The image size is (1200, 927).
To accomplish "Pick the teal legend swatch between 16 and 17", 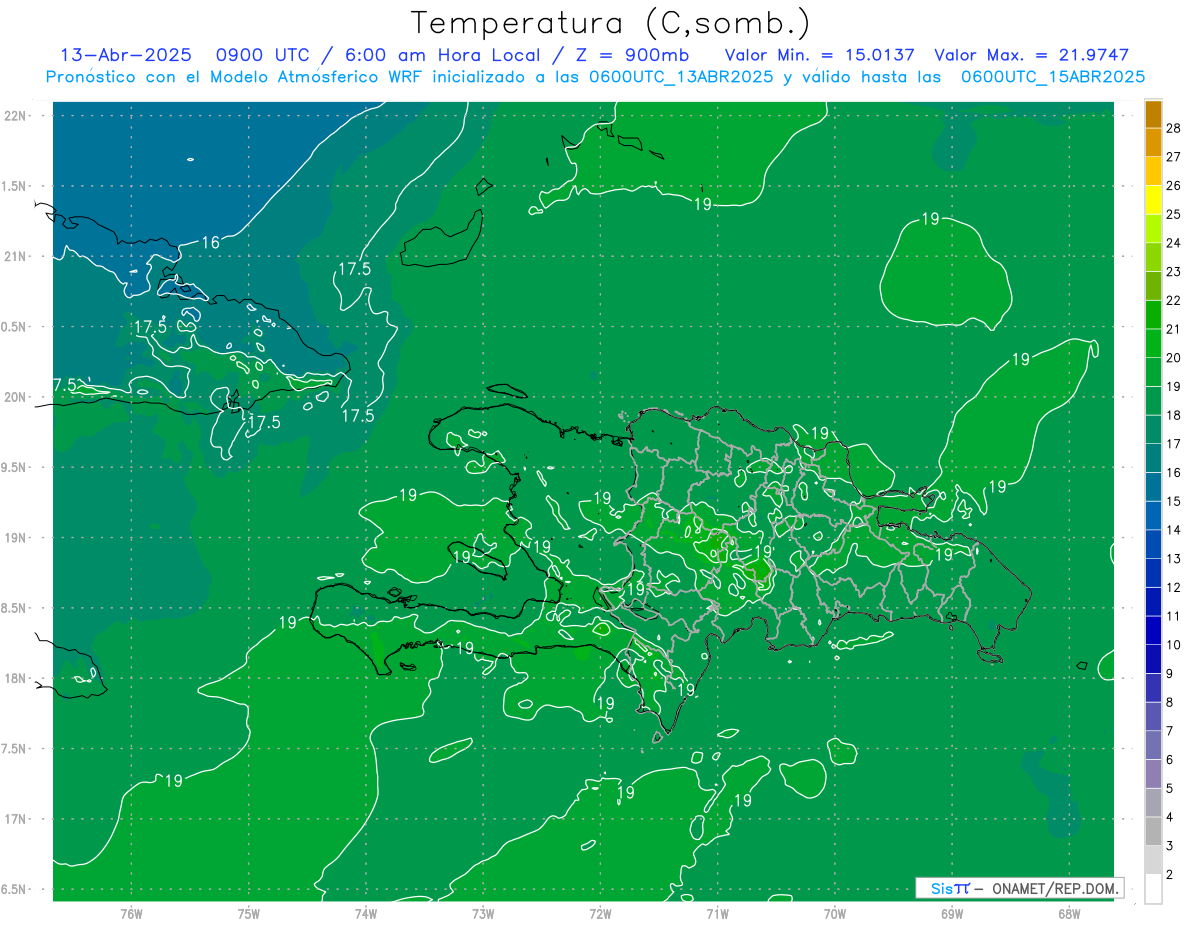I will (x=1153, y=458).
